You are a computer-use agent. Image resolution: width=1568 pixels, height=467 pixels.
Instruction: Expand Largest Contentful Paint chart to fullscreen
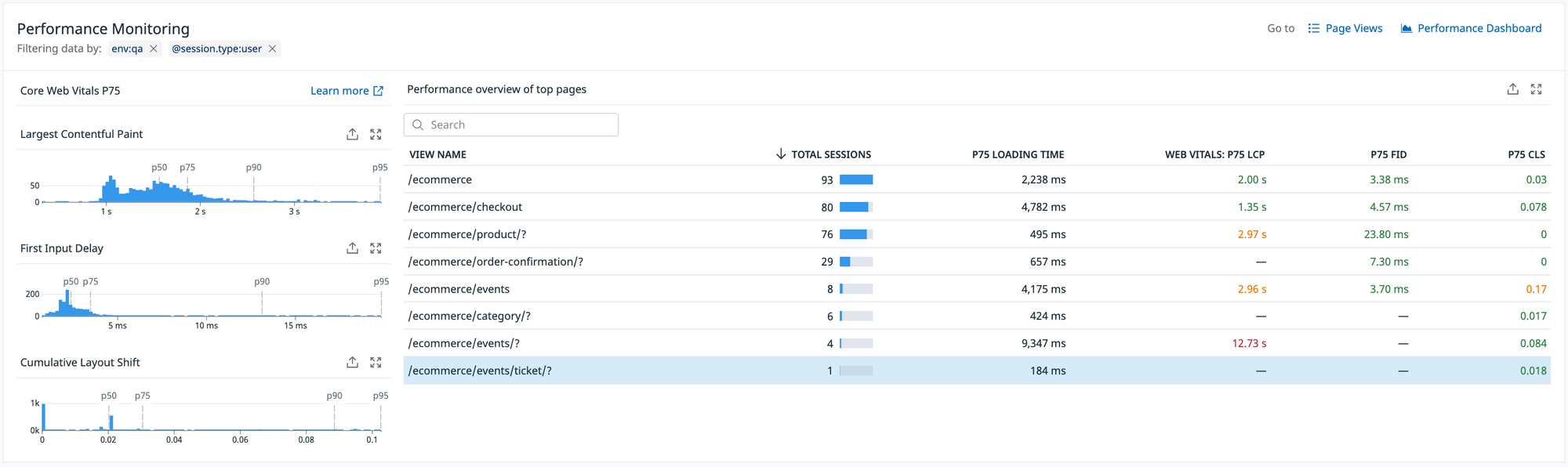click(x=376, y=135)
